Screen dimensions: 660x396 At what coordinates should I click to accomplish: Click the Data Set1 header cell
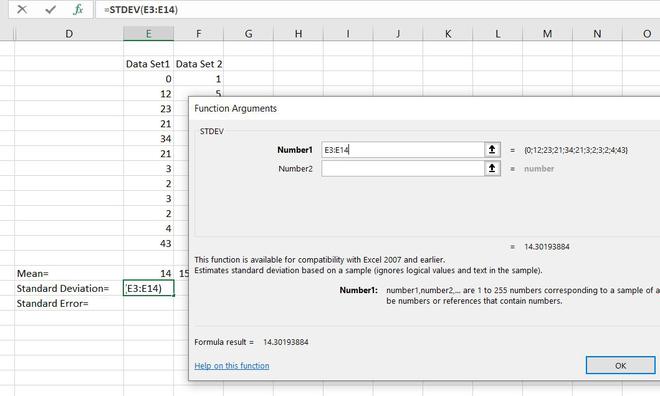[148, 64]
